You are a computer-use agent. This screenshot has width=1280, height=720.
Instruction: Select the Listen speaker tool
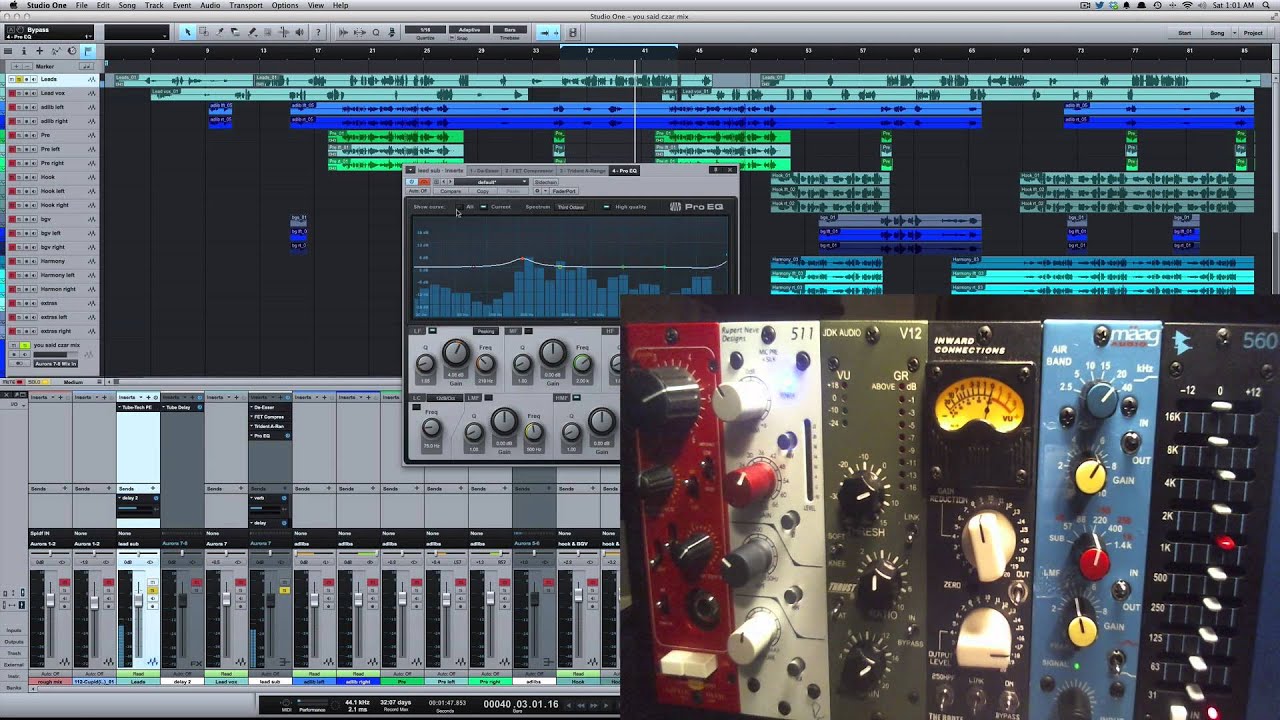(x=299, y=31)
